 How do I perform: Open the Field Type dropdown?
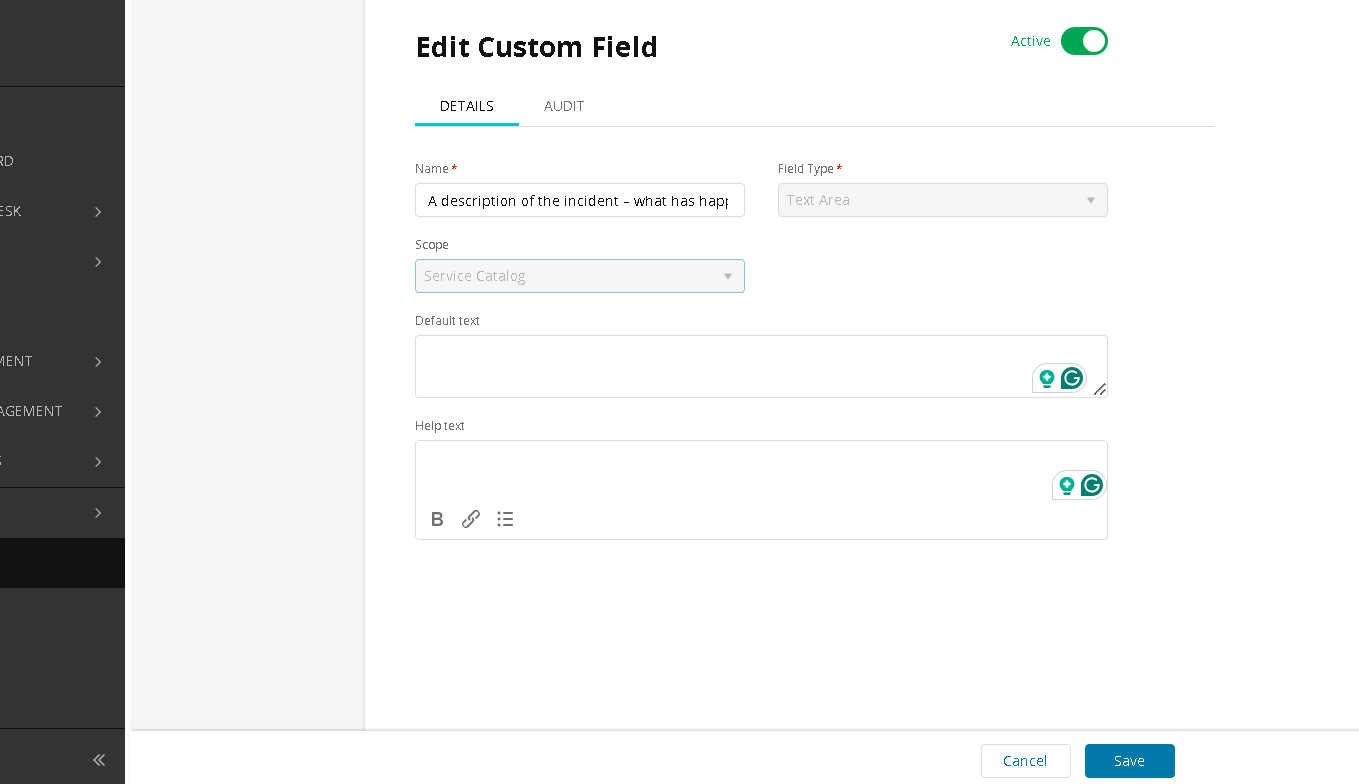click(942, 200)
